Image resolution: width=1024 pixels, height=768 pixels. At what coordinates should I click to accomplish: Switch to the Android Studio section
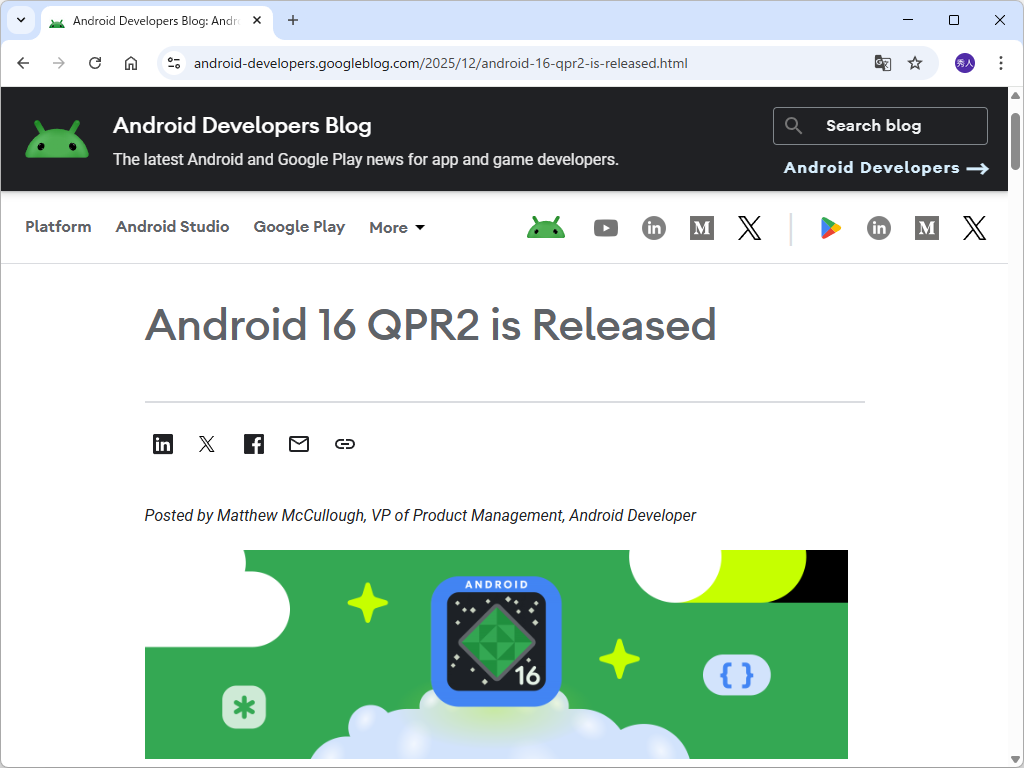click(x=172, y=227)
